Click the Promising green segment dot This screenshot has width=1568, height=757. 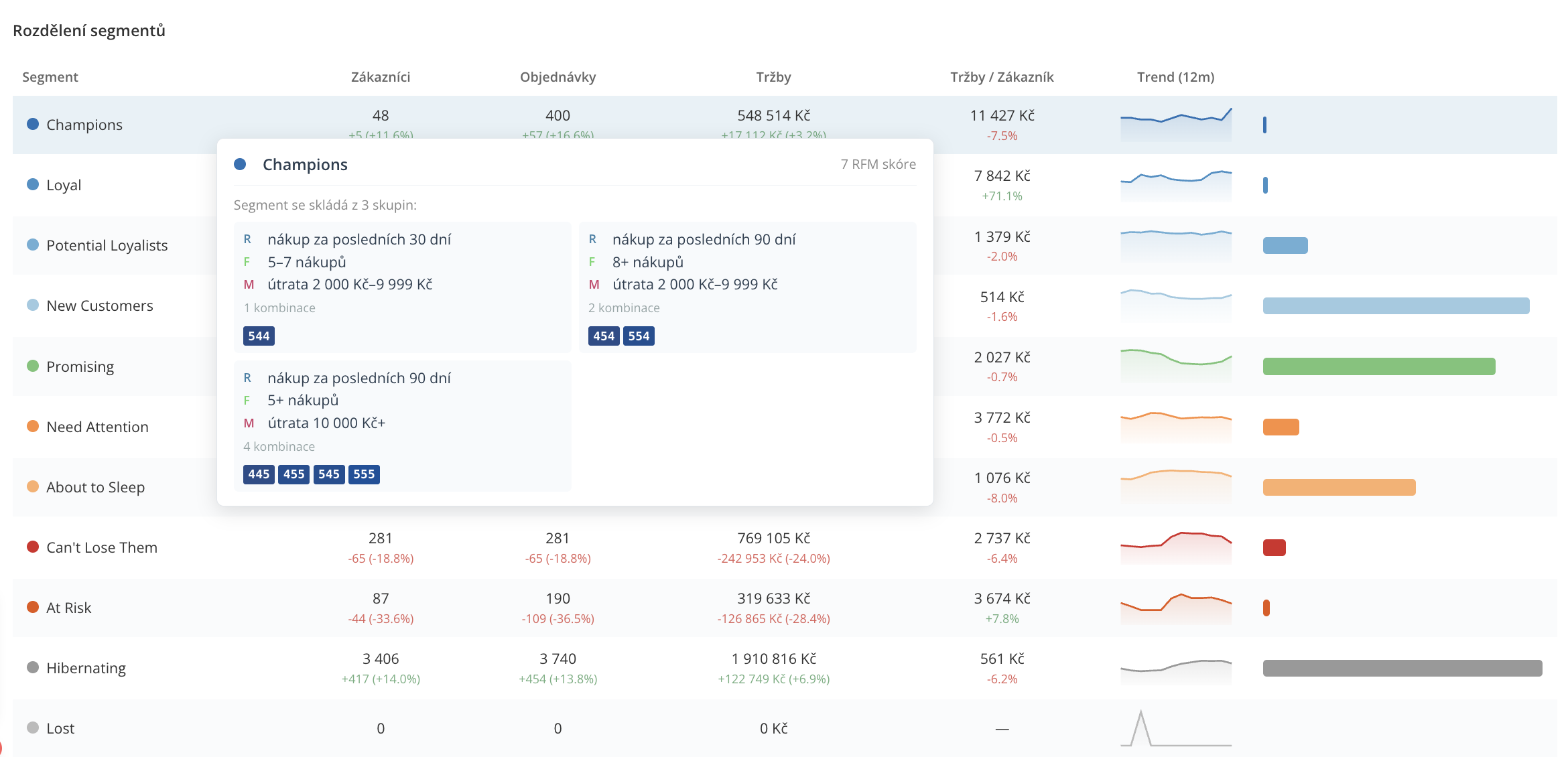point(32,366)
